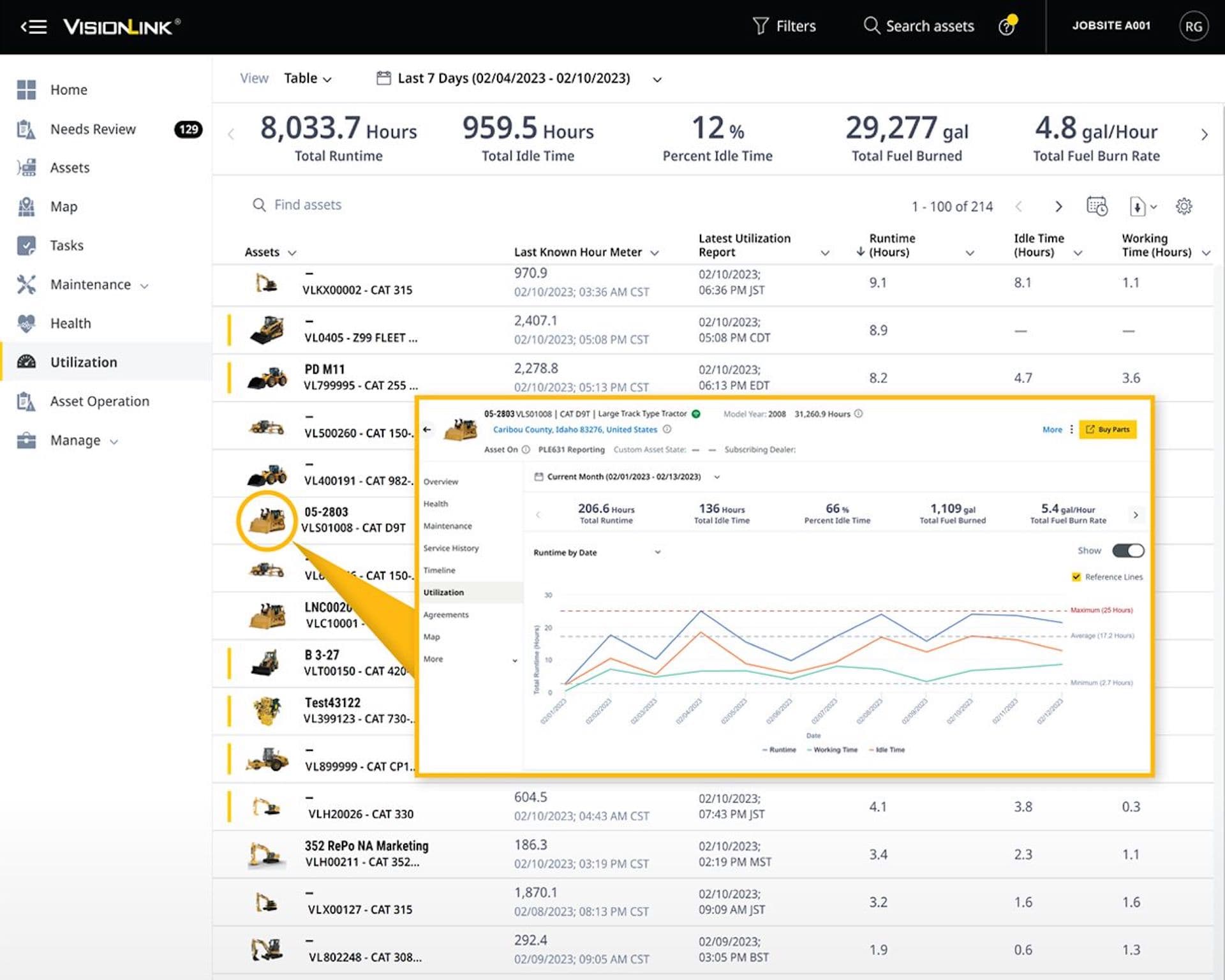
Task: Expand the View Table dropdown
Action: [306, 77]
